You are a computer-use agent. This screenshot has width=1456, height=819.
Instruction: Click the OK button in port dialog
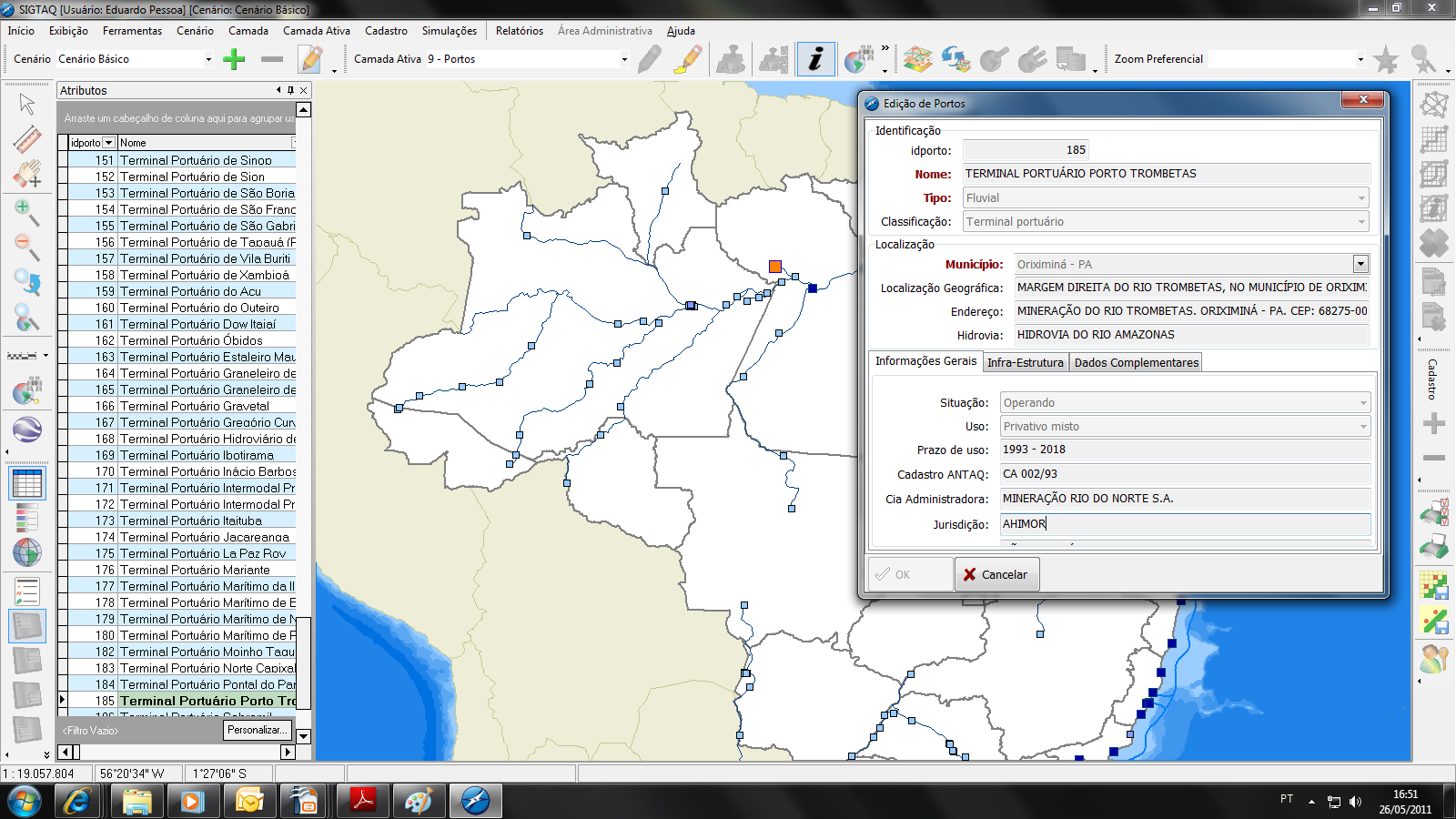tap(910, 574)
